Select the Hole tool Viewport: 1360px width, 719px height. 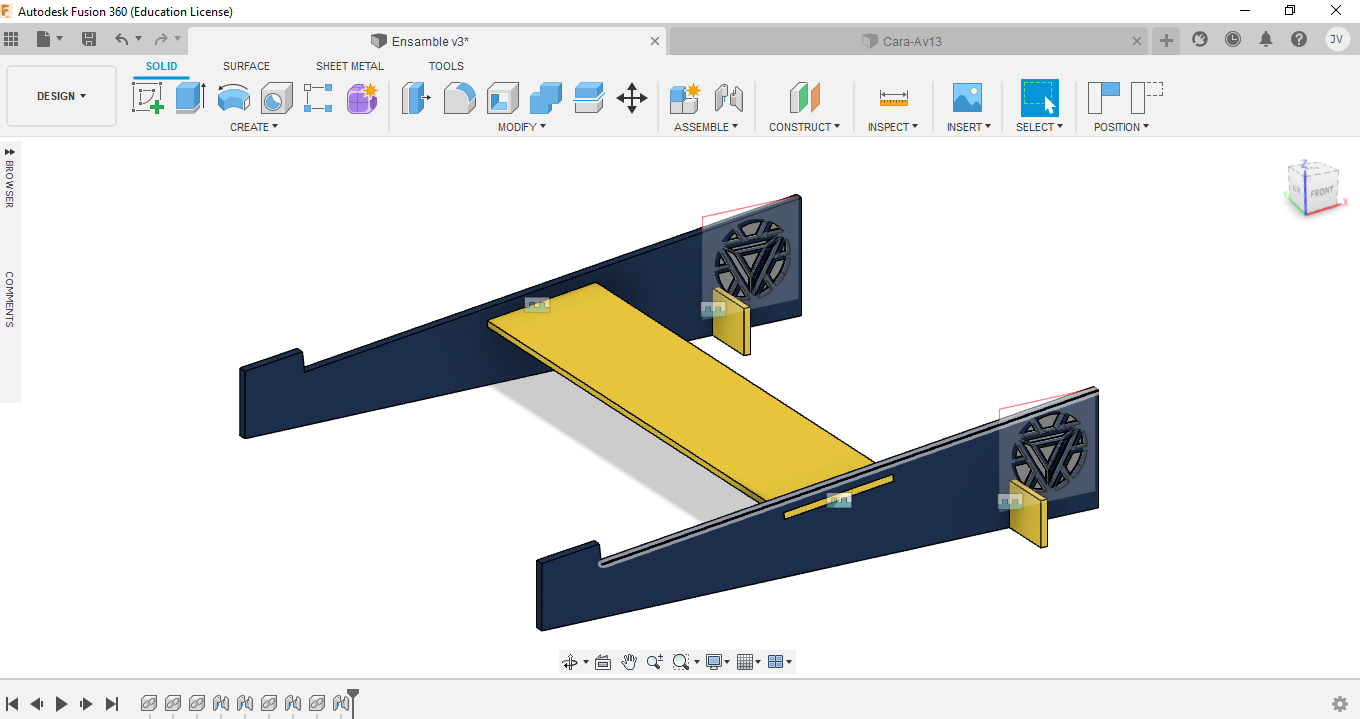[x=276, y=98]
